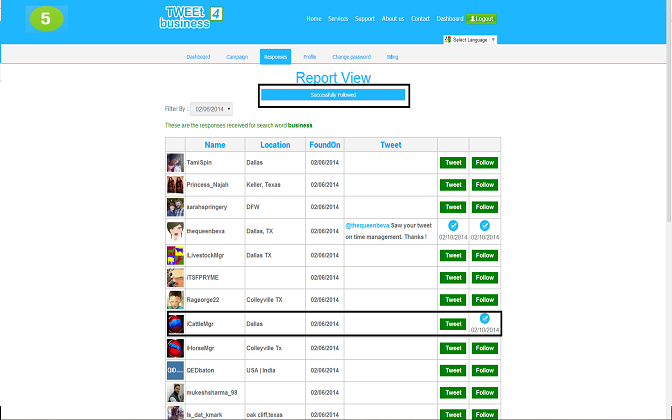
Task: Open sarahspringery's avatar thumbnail
Action: point(175,207)
